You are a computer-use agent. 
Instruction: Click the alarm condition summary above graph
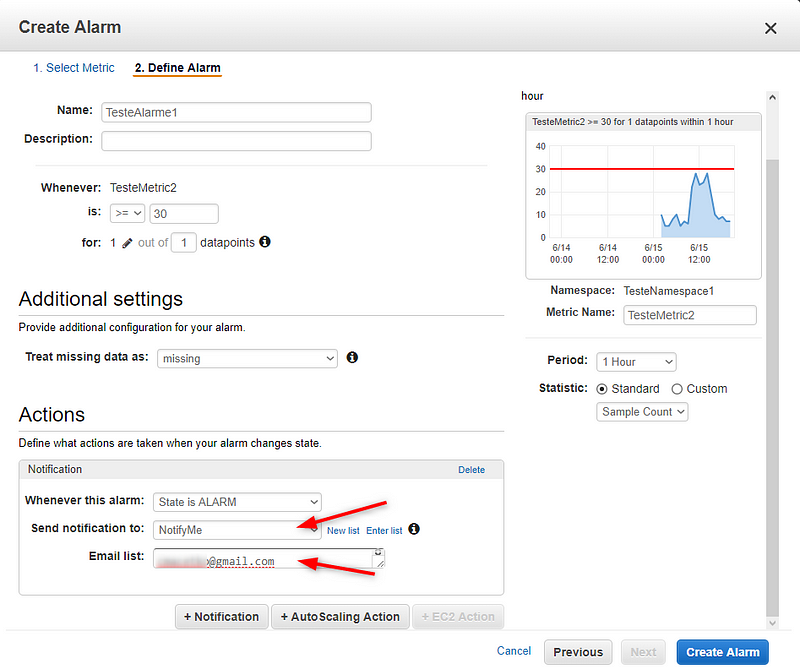pos(633,122)
